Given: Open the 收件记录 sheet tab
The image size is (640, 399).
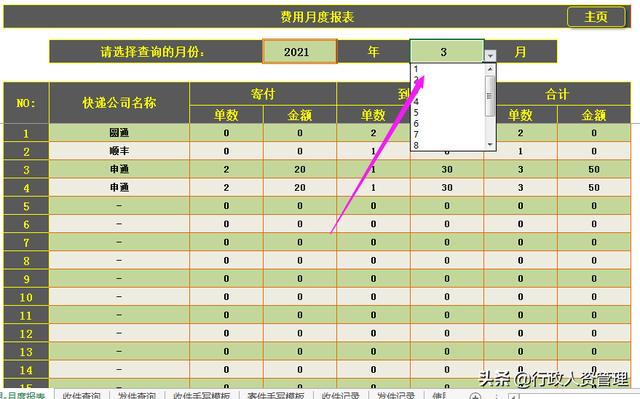Looking at the screenshot, I should (340, 395).
